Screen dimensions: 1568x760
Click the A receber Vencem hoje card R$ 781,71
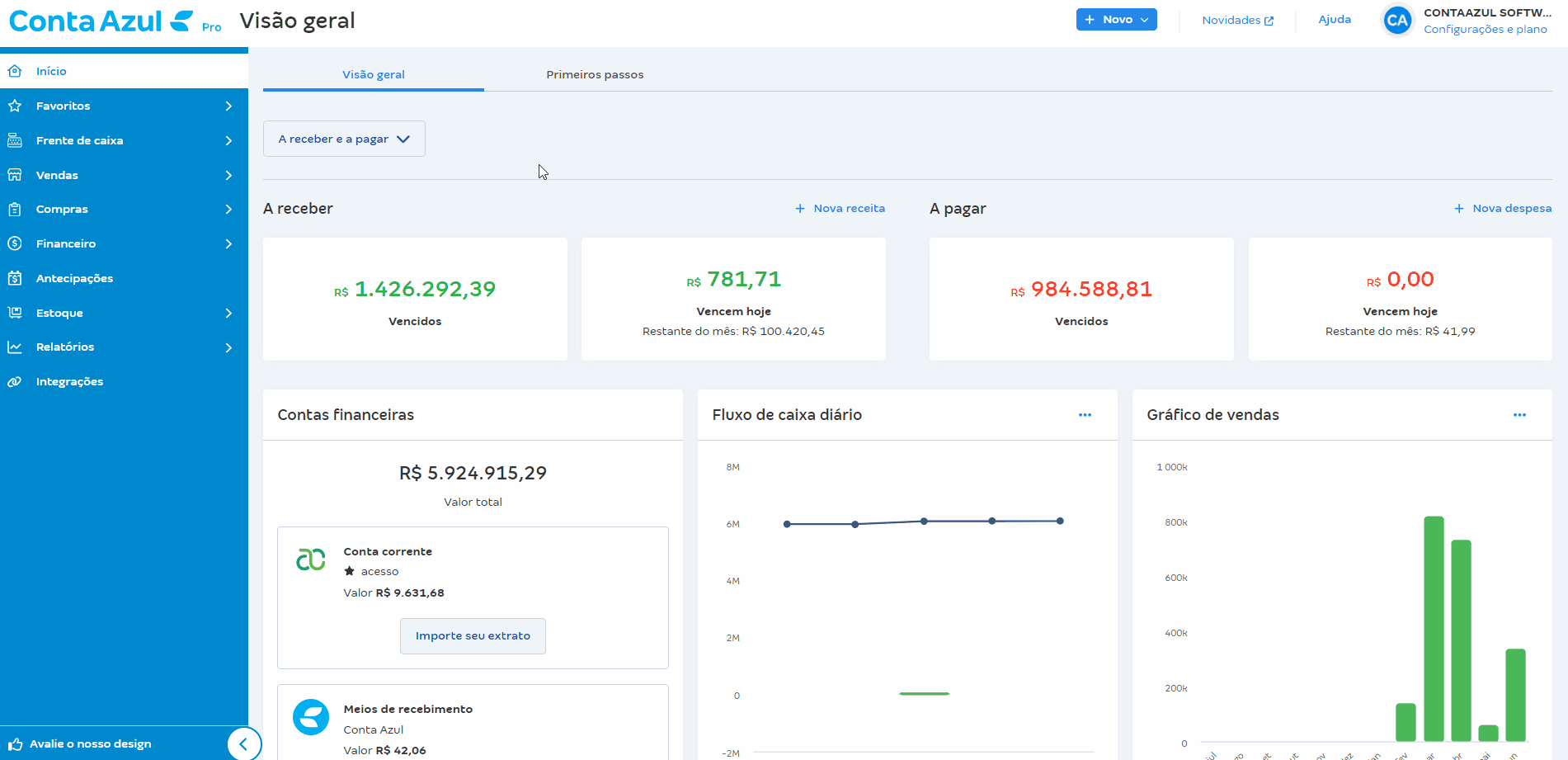733,299
